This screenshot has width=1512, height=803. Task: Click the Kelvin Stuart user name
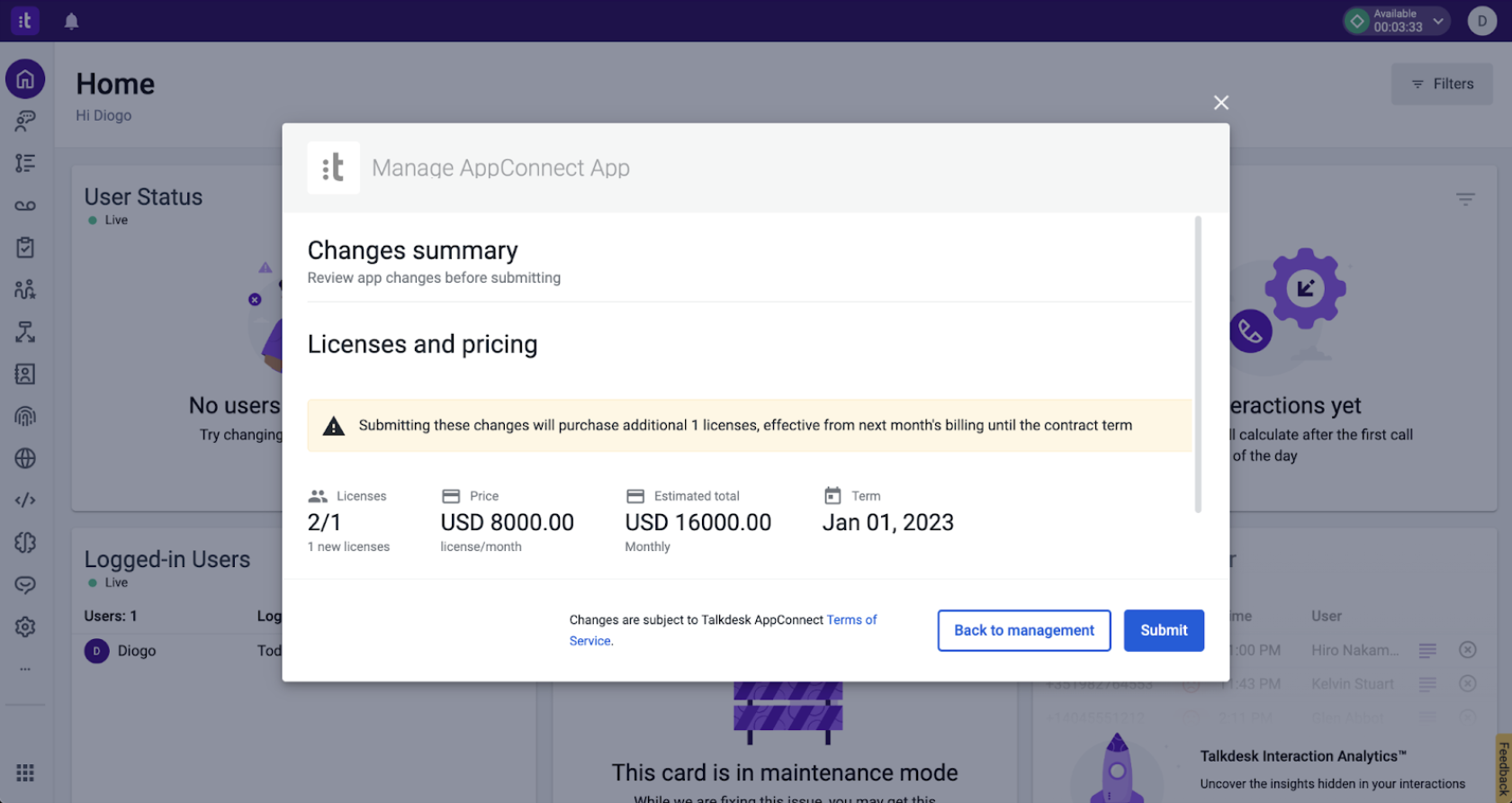pyautogui.click(x=1353, y=684)
